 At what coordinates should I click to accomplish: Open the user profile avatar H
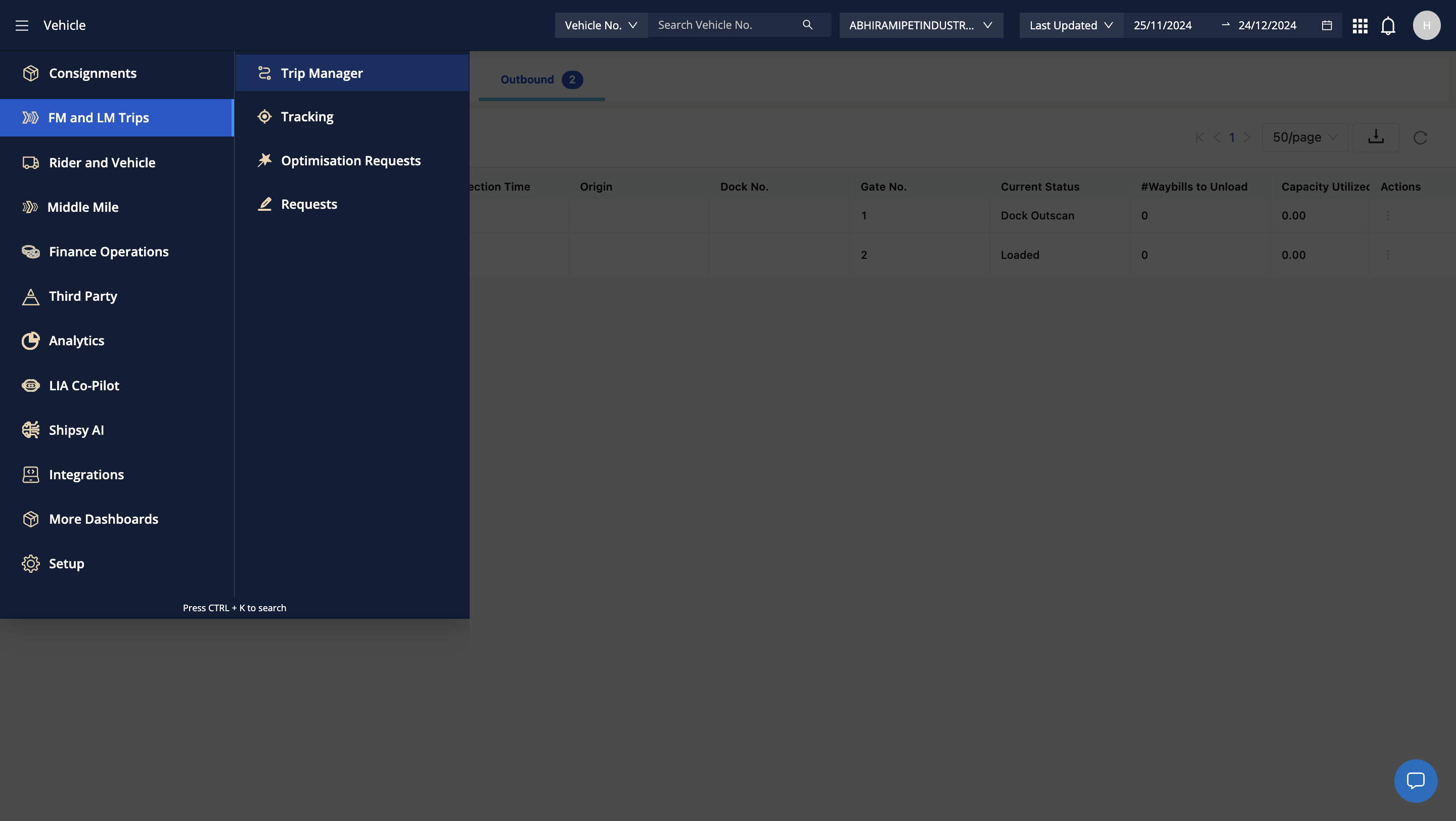click(x=1427, y=25)
